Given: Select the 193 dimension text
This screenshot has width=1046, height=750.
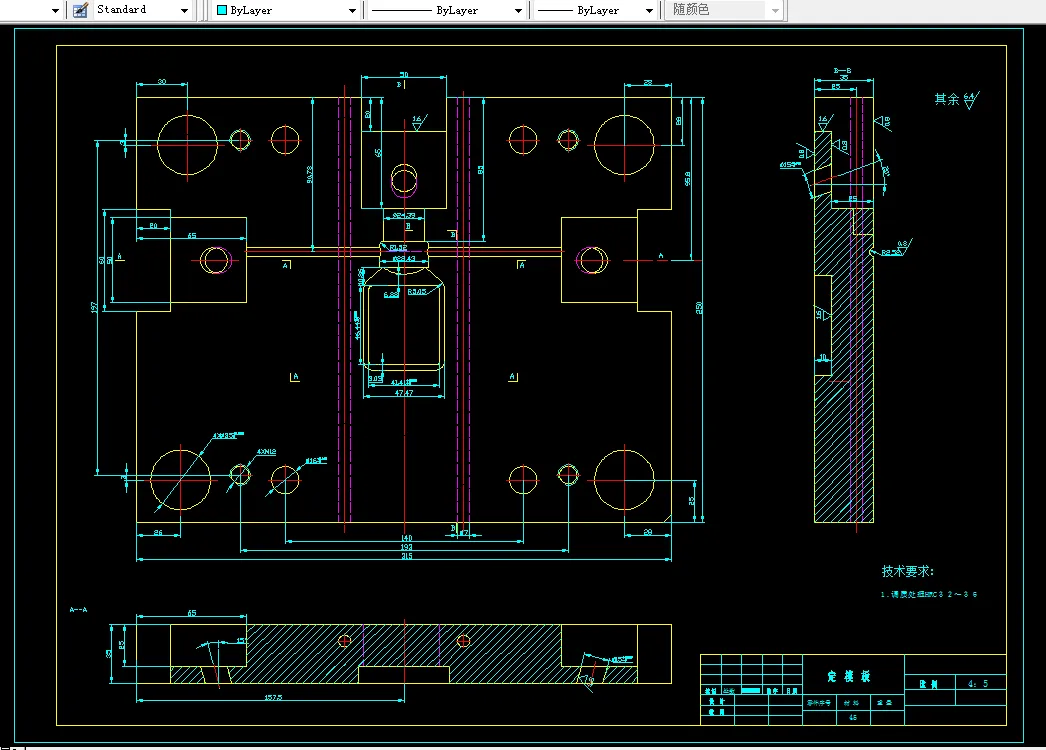Looking at the screenshot, I should tap(406, 546).
